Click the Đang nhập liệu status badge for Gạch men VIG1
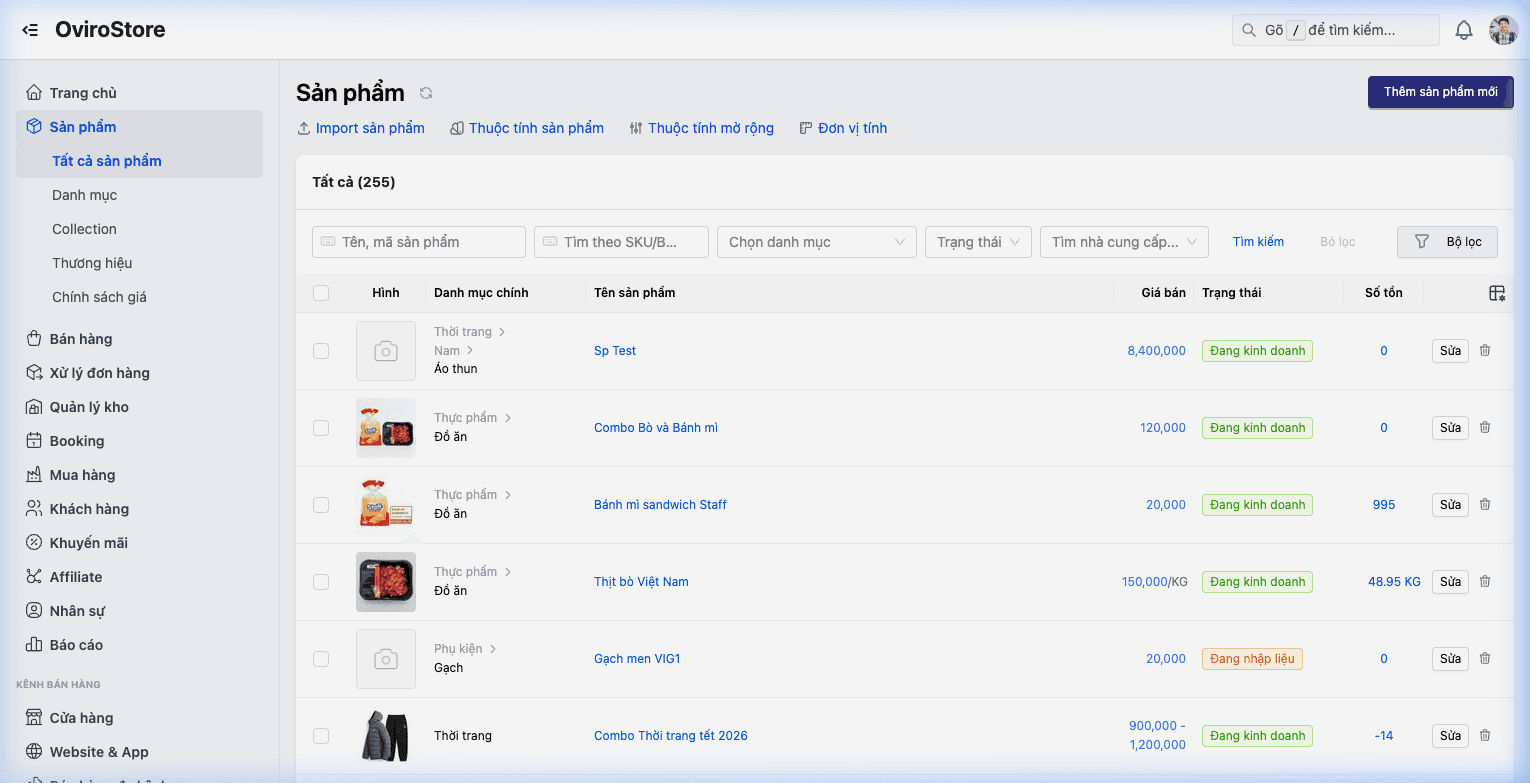 (x=1252, y=658)
